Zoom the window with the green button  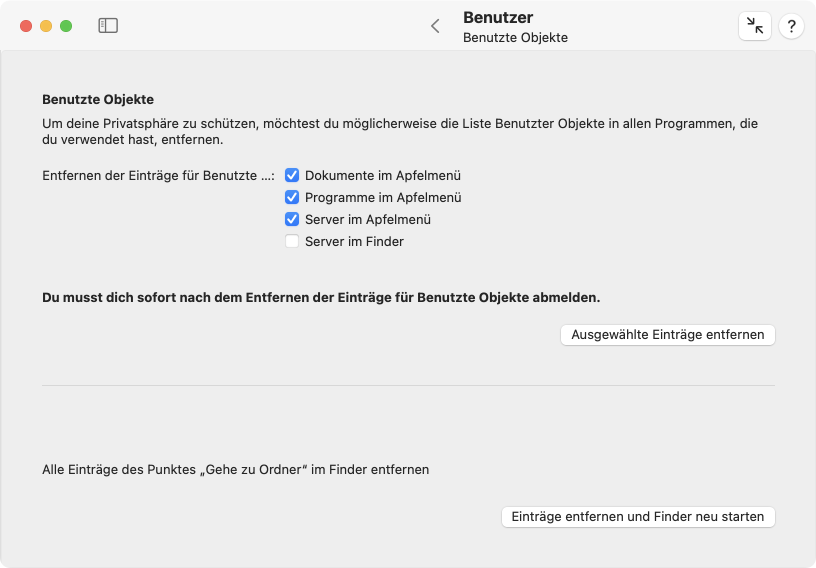pyautogui.click(x=66, y=26)
